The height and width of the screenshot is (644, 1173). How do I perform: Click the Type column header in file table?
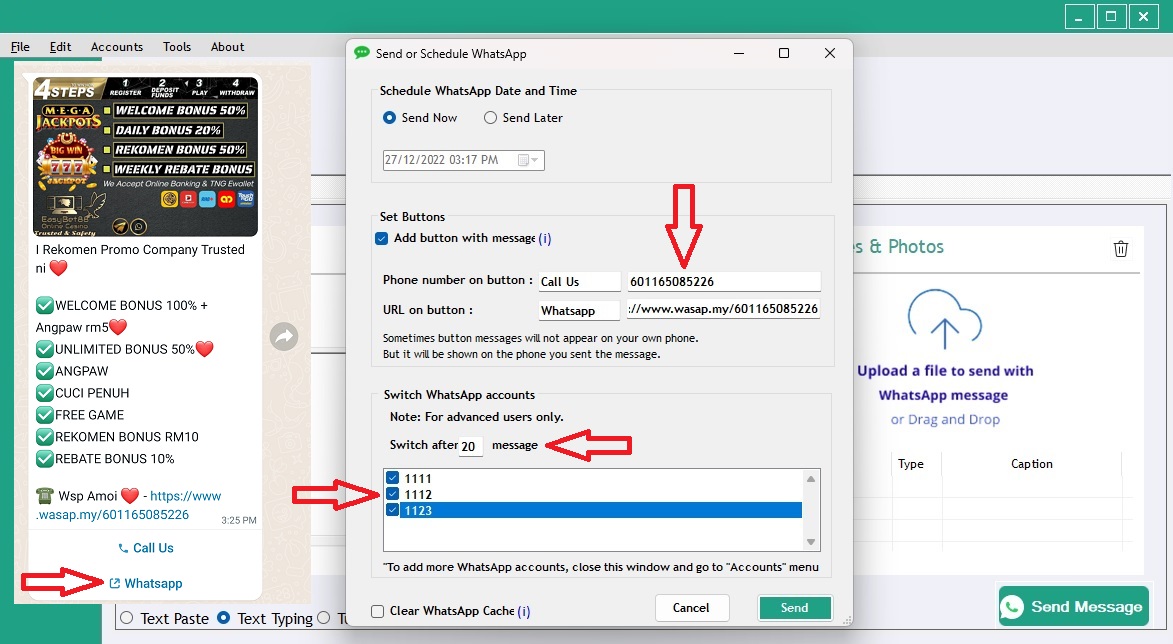910,464
